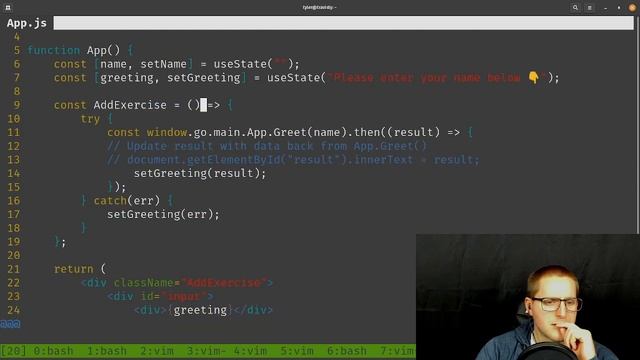Click the empty vim tabline fill area
640x360 pixels.
[x=344, y=23]
